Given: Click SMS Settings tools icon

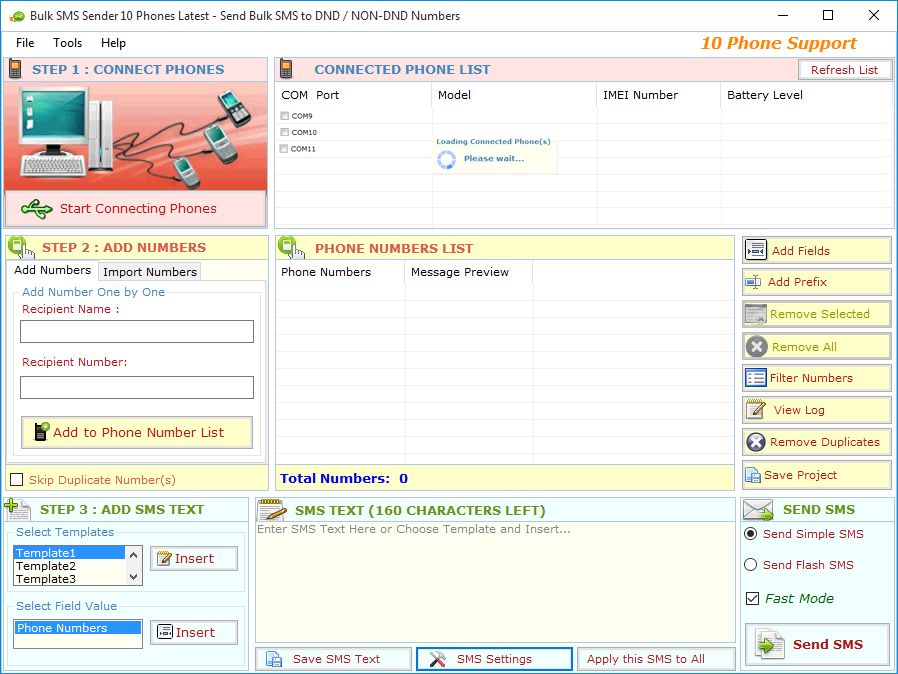Looking at the screenshot, I should 437,659.
